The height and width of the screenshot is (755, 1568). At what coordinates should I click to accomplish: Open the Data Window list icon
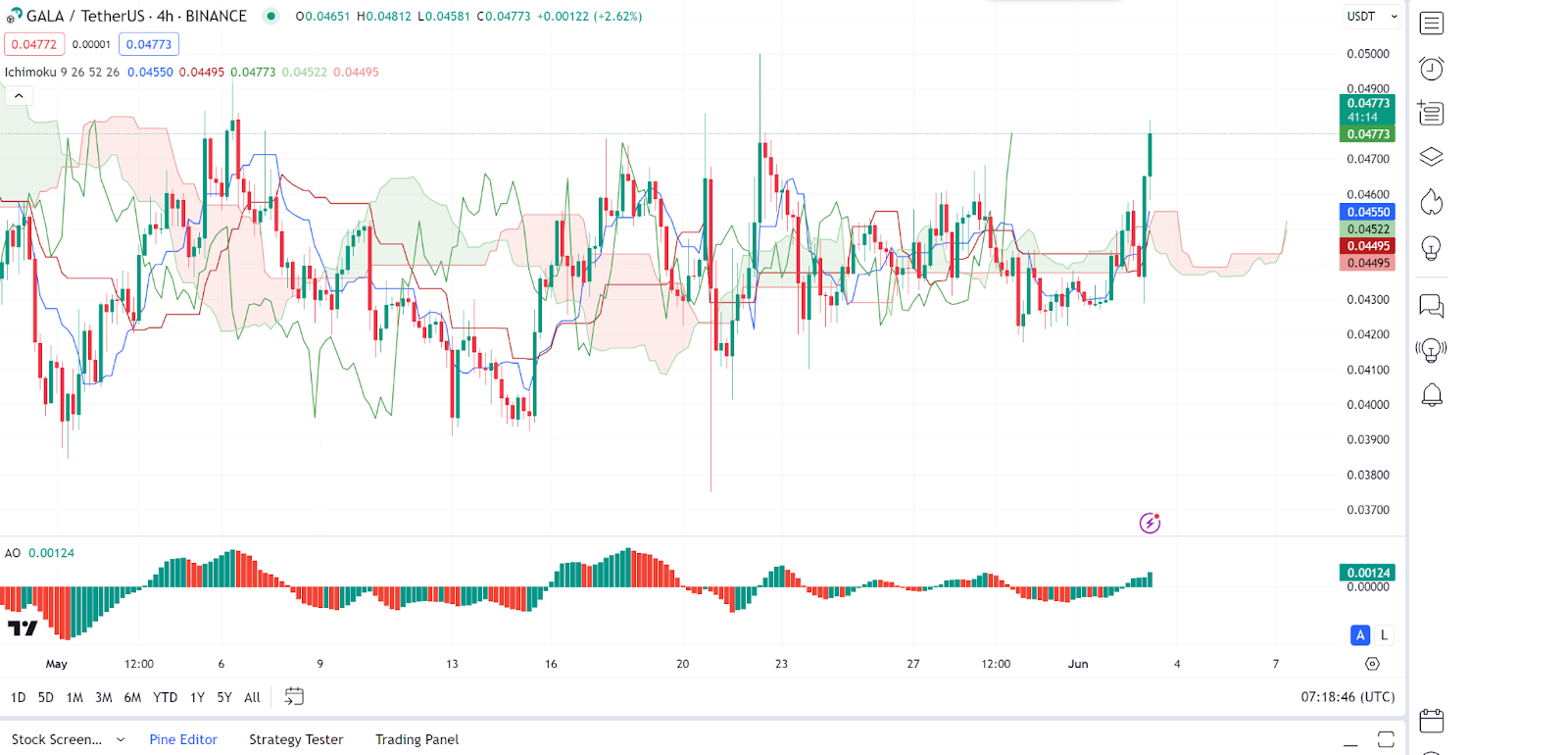tap(1432, 113)
